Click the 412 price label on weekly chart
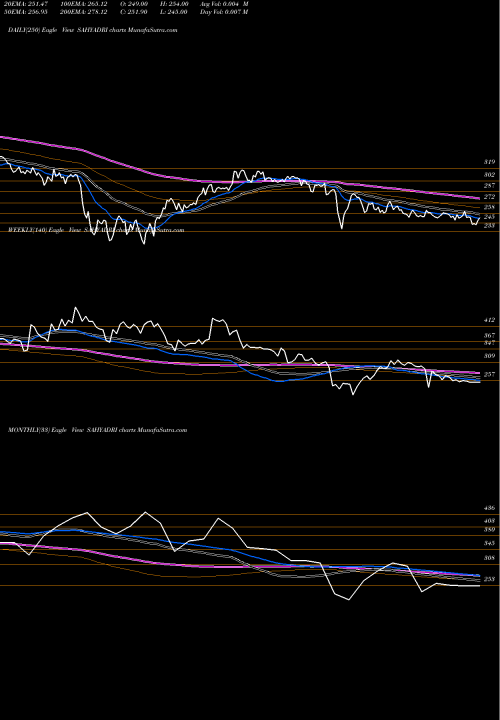The height and width of the screenshot is (720, 500). point(489,320)
